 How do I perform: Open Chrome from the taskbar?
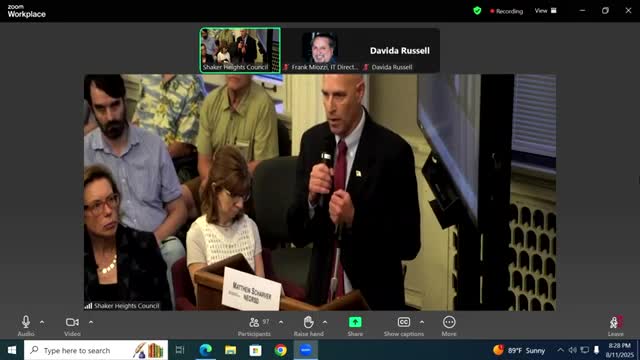point(280,350)
